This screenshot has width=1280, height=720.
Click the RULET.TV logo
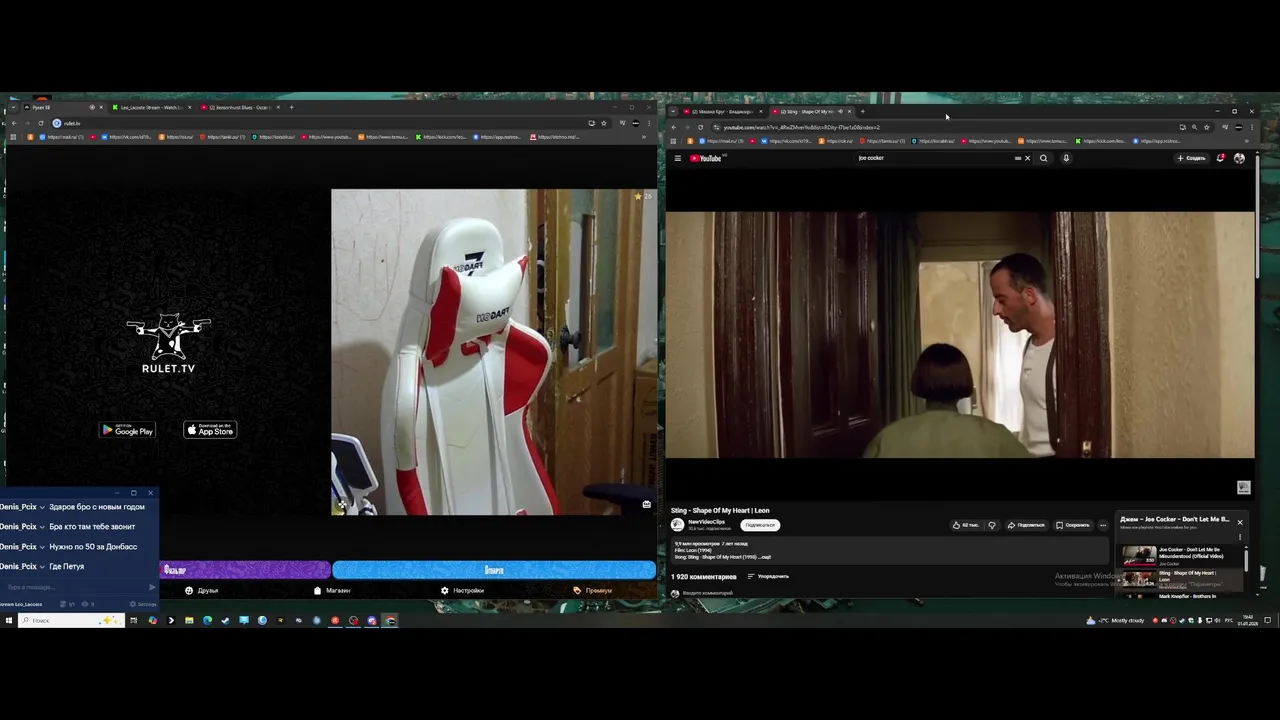pos(168,344)
